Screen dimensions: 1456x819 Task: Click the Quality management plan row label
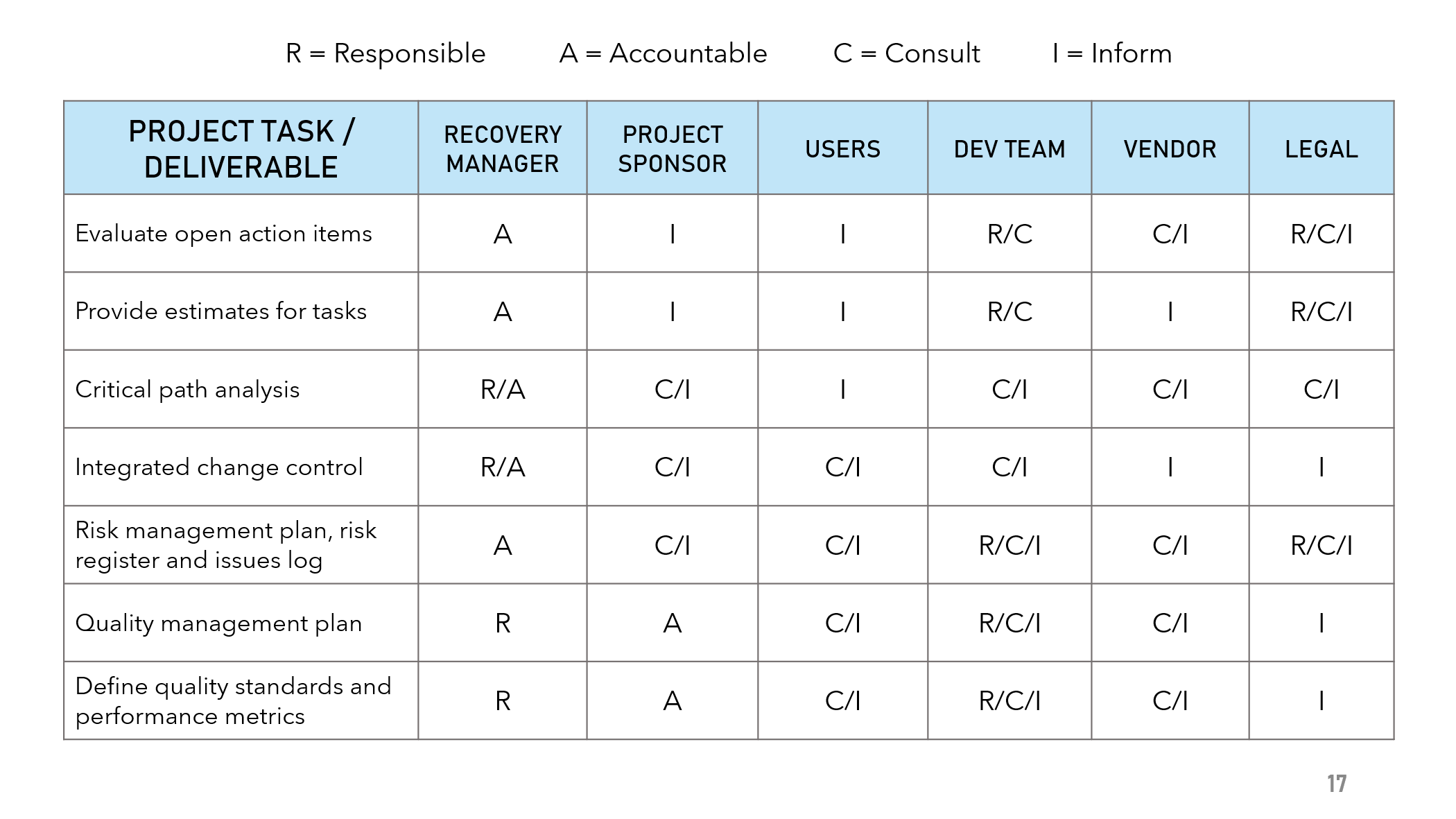[x=218, y=623]
